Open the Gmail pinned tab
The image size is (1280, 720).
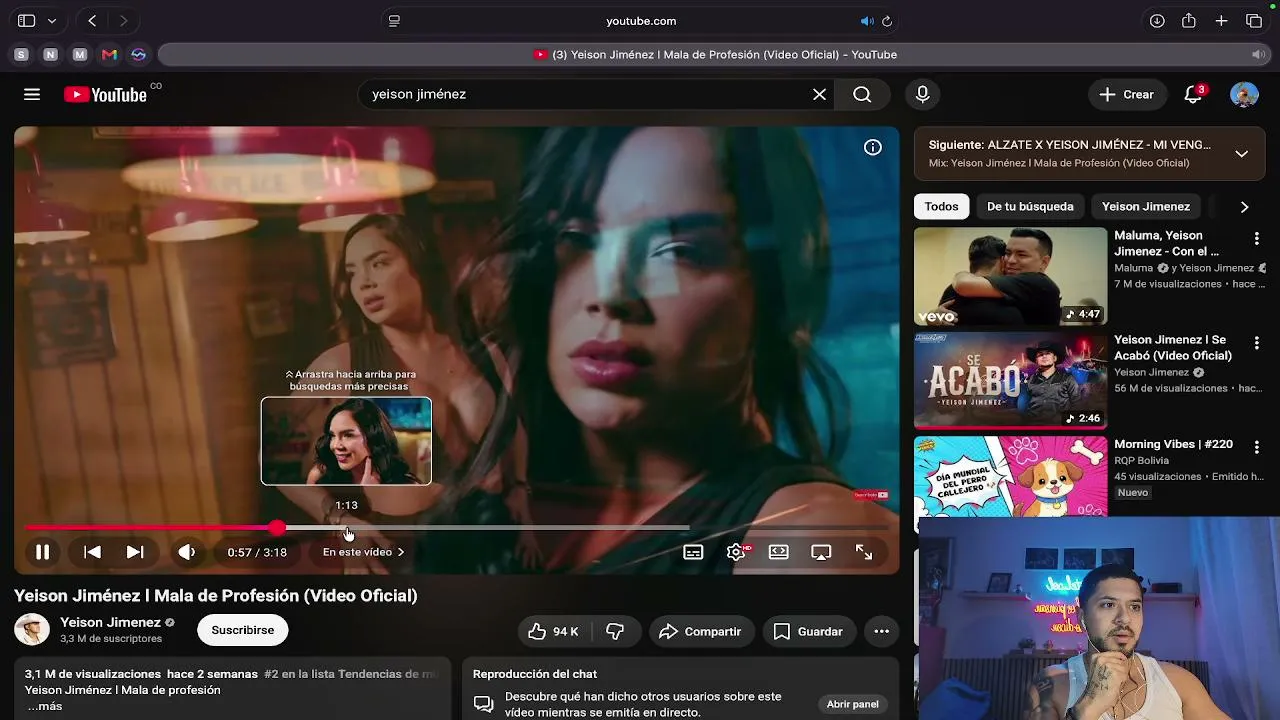pyautogui.click(x=109, y=55)
